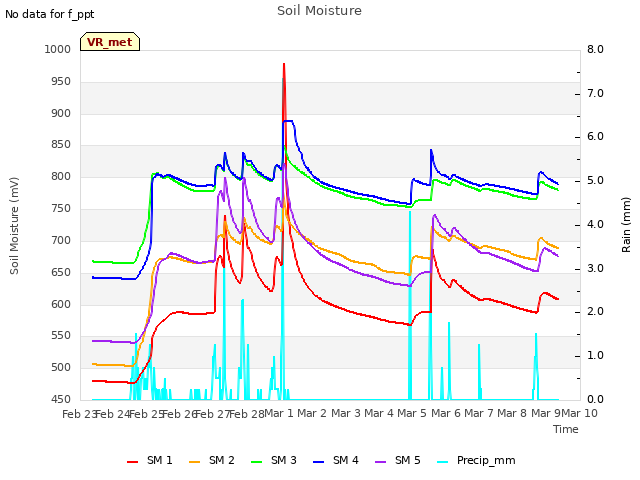Click the 950 tick on left axis
The width and height of the screenshot is (640, 480).
[61, 81]
